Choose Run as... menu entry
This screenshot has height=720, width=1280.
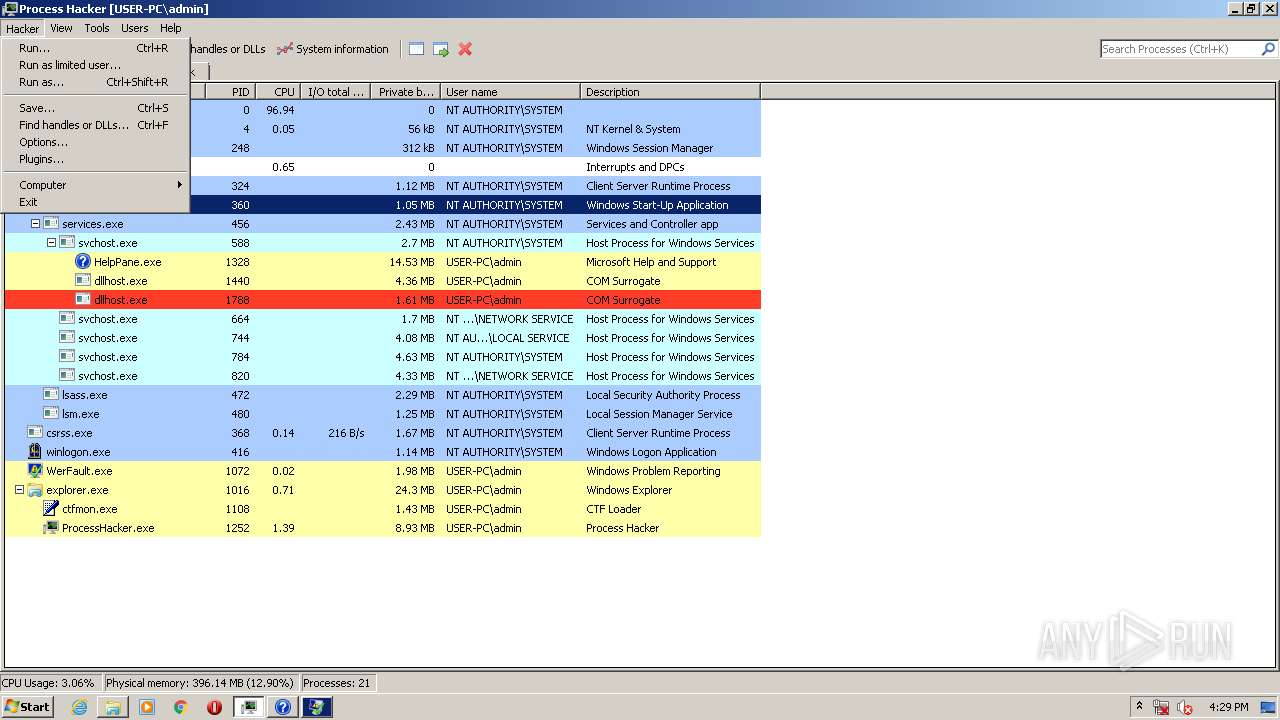tap(95, 82)
